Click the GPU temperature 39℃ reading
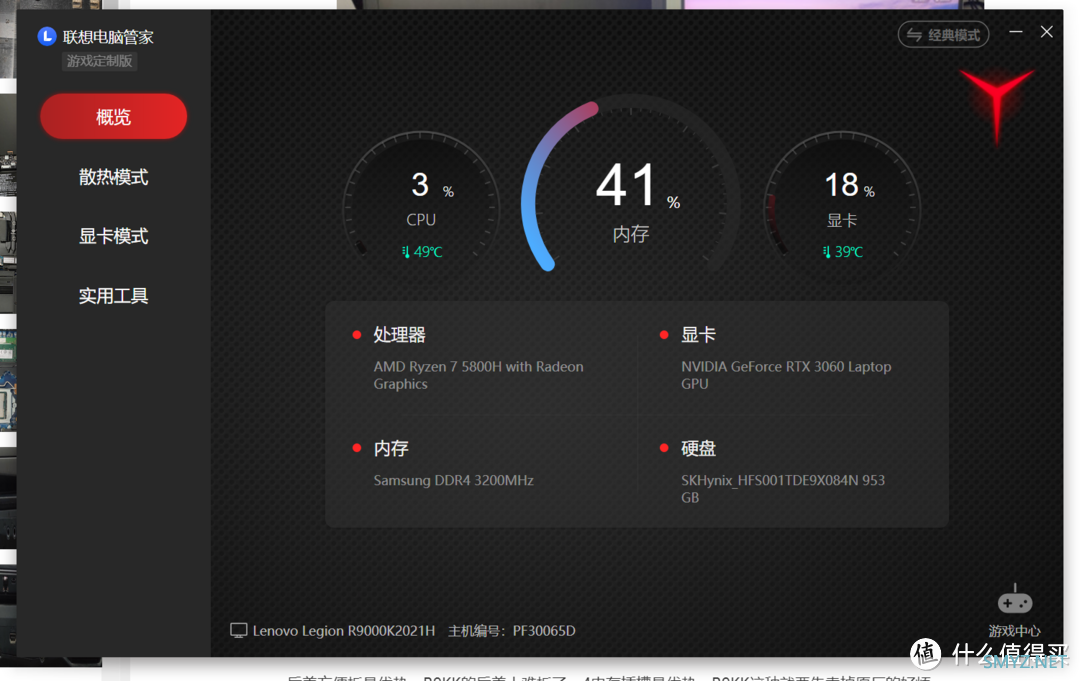The image size is (1080, 681). pyautogui.click(x=843, y=252)
